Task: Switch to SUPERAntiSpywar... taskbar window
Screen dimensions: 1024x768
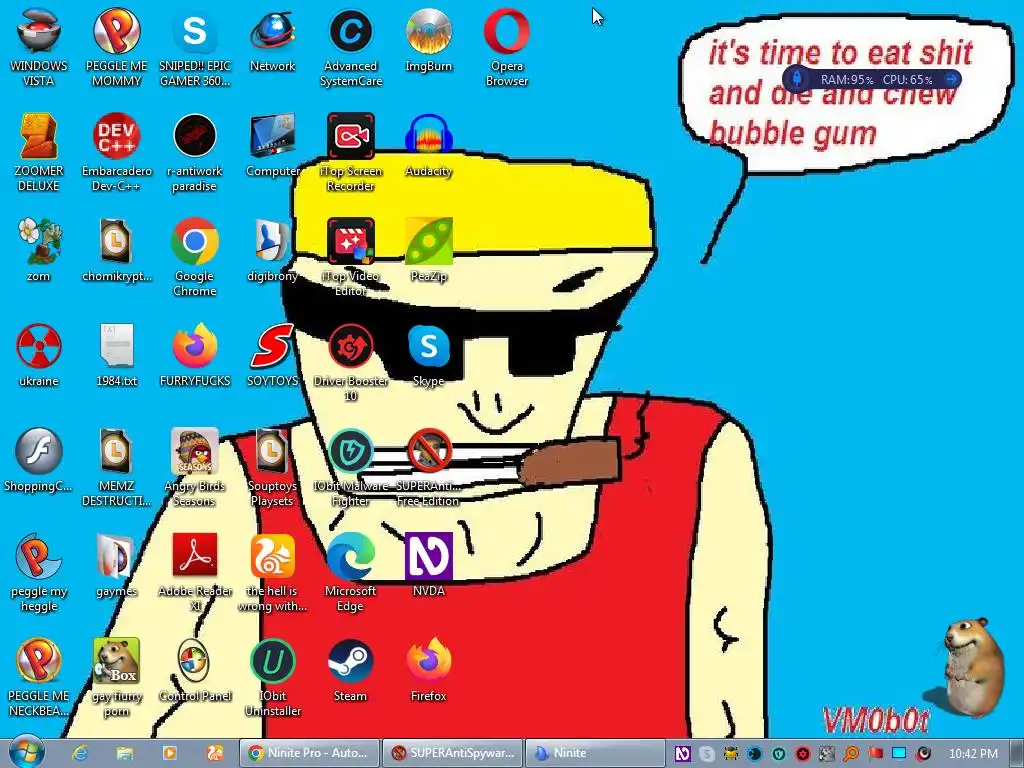Action: click(452, 753)
